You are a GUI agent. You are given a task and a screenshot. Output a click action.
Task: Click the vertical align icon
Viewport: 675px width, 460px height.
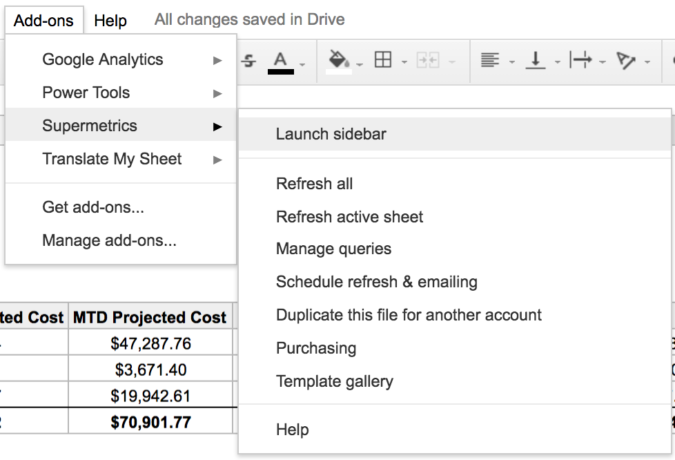point(536,60)
